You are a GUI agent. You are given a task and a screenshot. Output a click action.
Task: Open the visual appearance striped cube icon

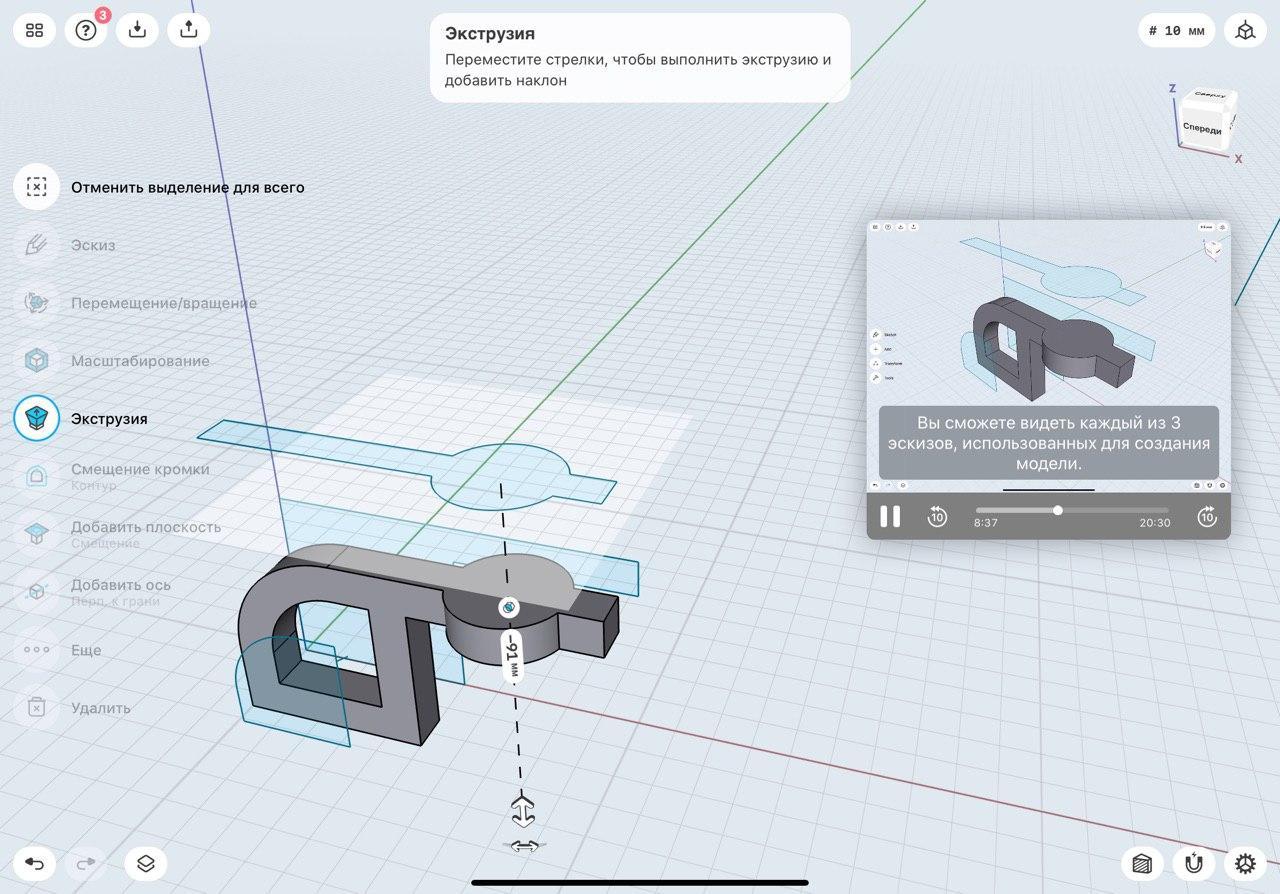pos(1142,863)
